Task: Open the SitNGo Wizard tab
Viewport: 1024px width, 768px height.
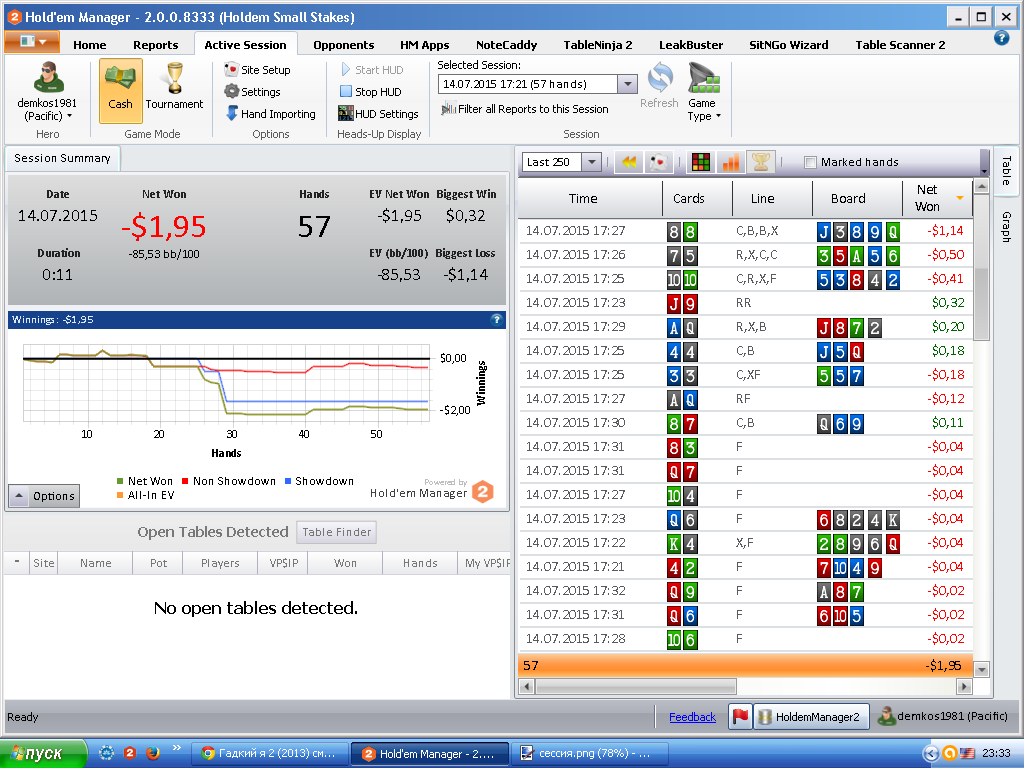Action: point(788,44)
